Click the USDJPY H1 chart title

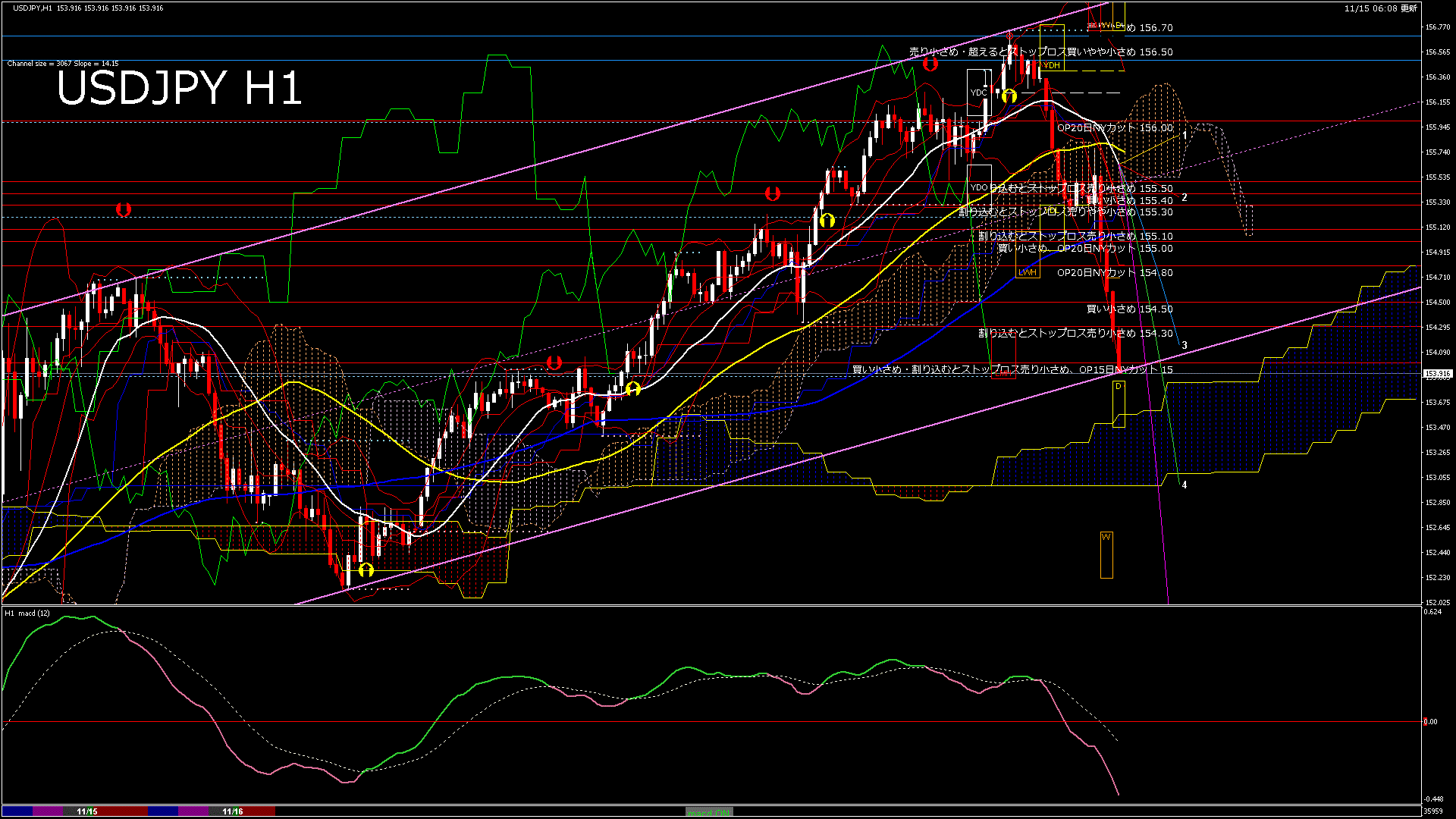click(179, 88)
